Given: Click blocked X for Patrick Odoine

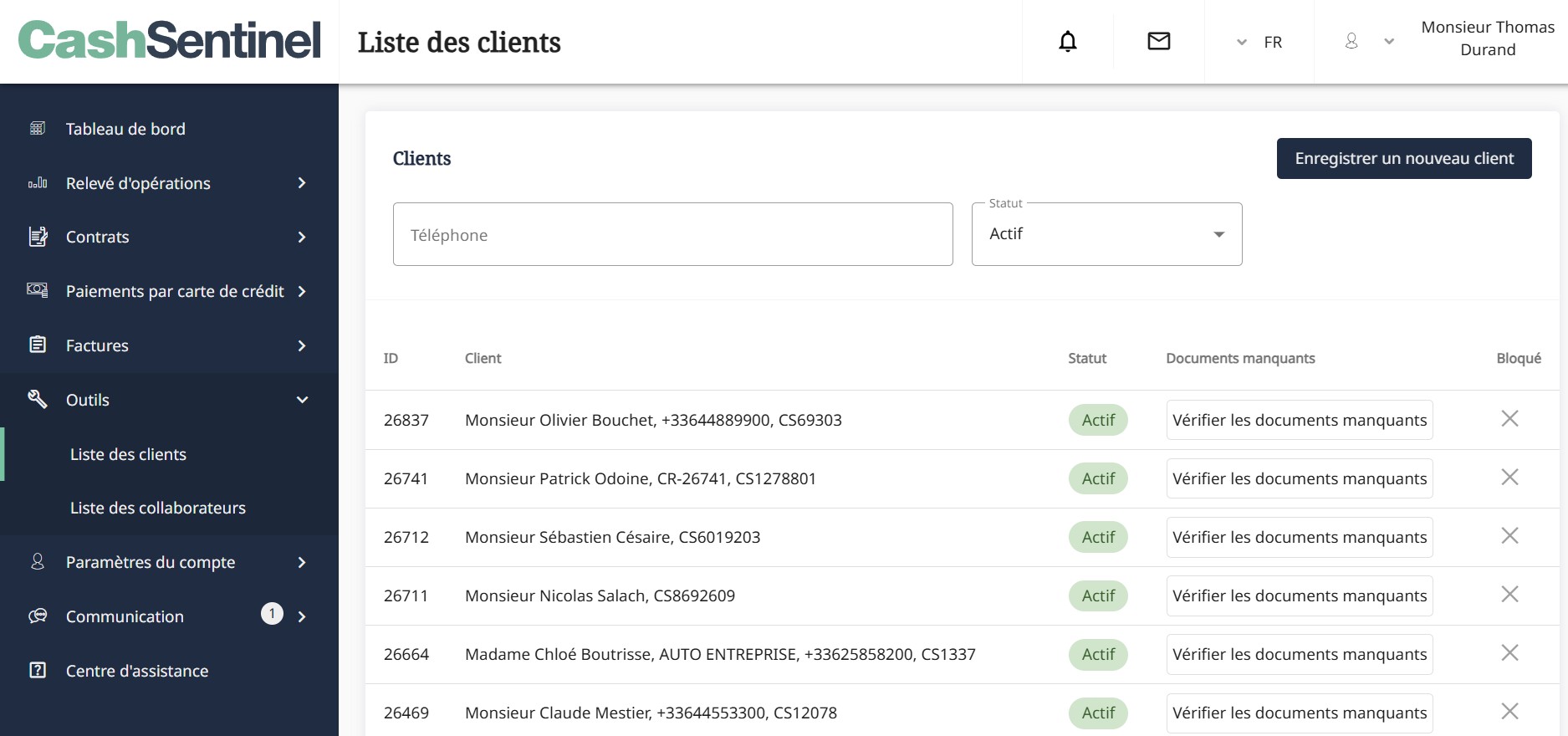Looking at the screenshot, I should 1509,477.
